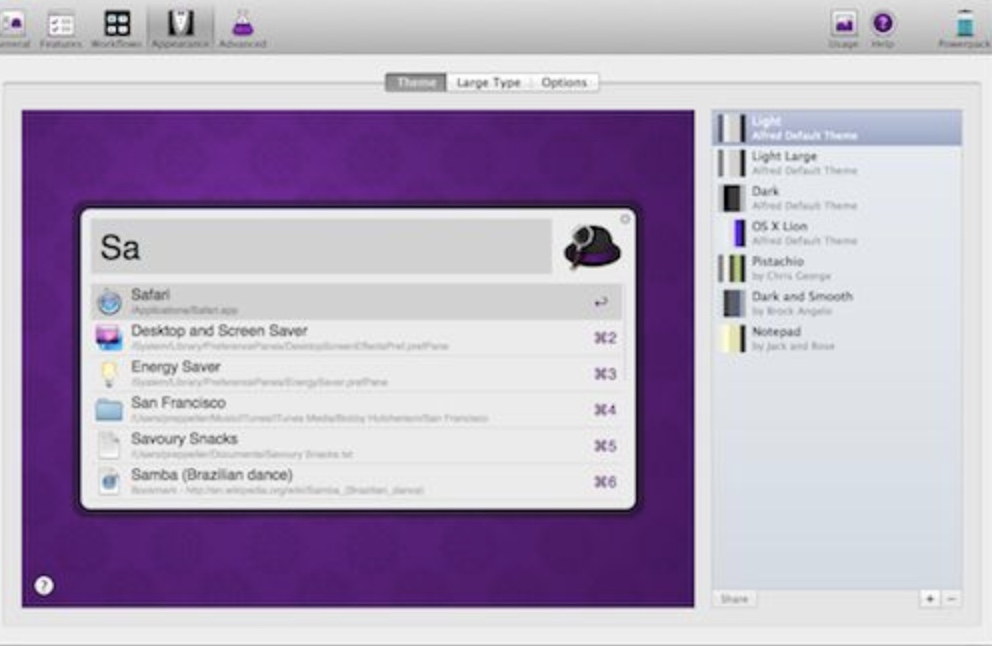992x646 pixels.
Task: Select the Light Large theme
Action: pos(837,163)
